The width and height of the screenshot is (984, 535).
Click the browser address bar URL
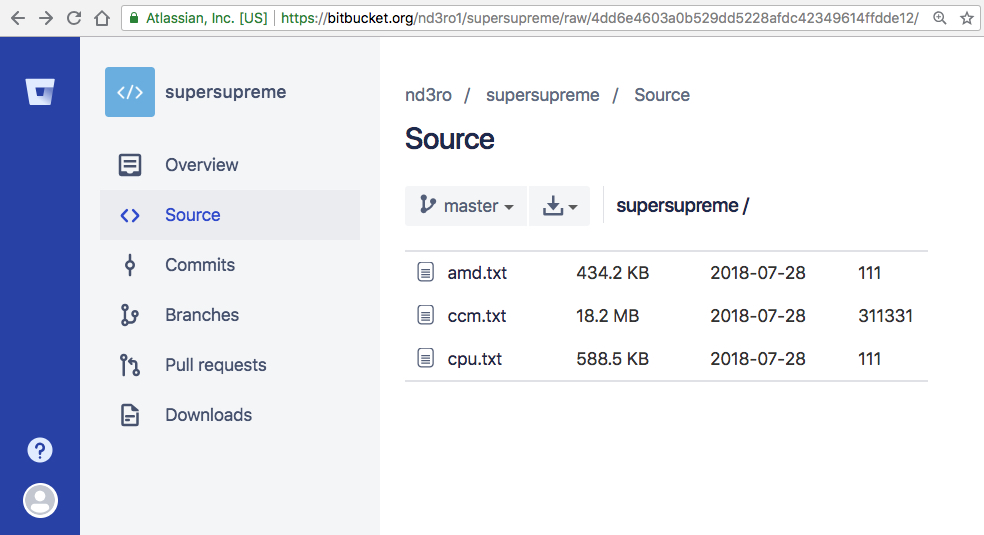[x=599, y=18]
